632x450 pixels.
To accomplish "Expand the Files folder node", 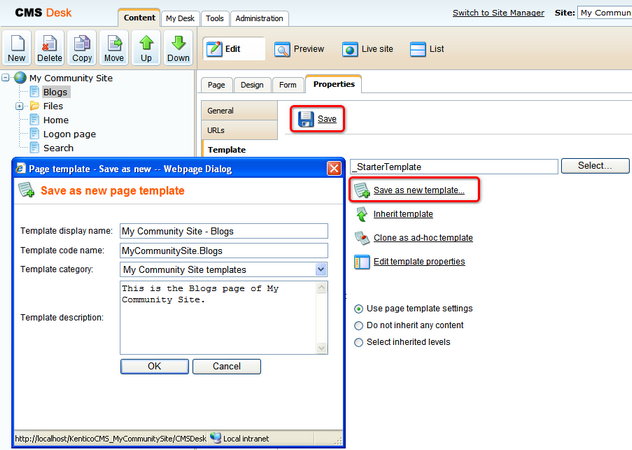I will coord(19,106).
